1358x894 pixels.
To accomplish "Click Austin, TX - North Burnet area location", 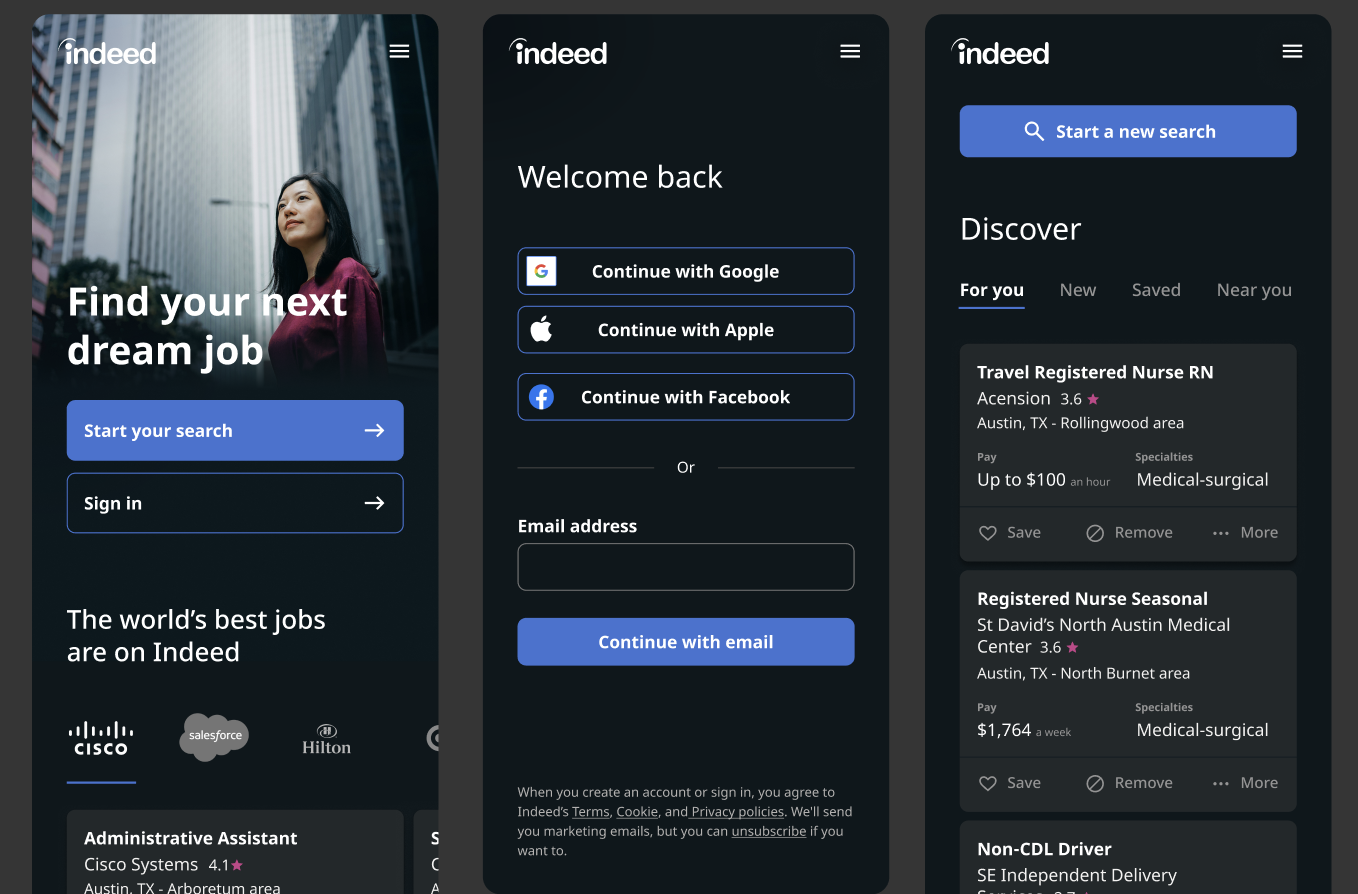I will click(1083, 673).
